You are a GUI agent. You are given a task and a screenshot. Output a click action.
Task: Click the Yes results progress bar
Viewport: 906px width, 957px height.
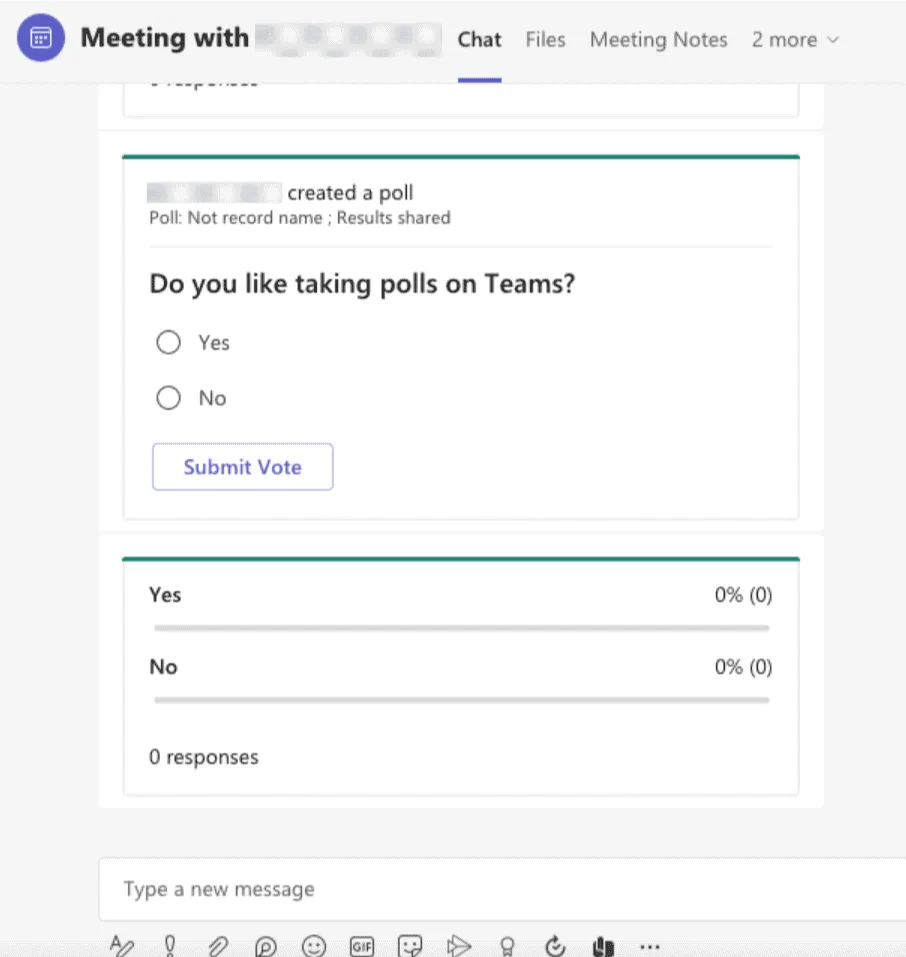pos(461,628)
